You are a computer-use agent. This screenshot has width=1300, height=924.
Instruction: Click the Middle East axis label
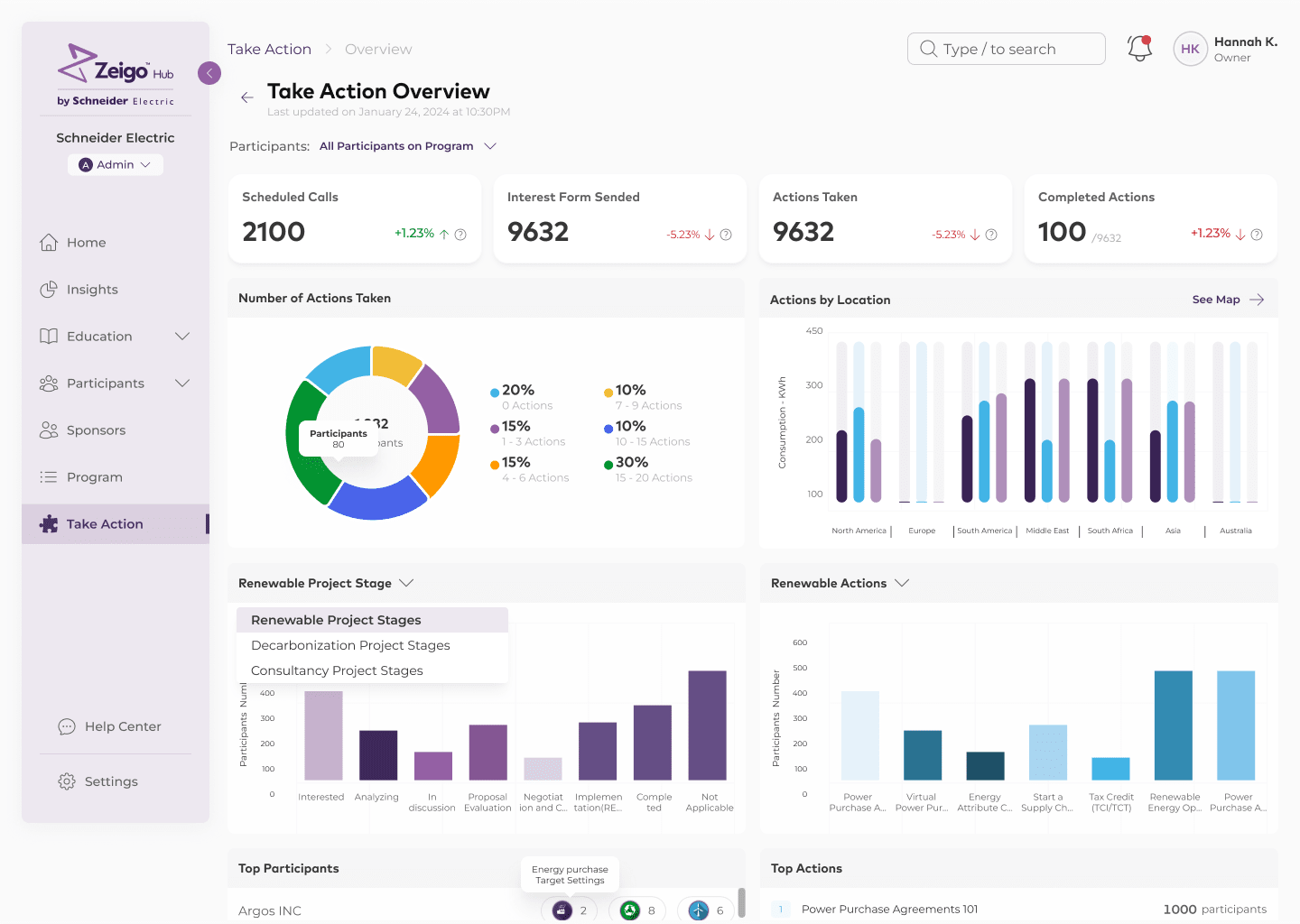tap(1047, 531)
